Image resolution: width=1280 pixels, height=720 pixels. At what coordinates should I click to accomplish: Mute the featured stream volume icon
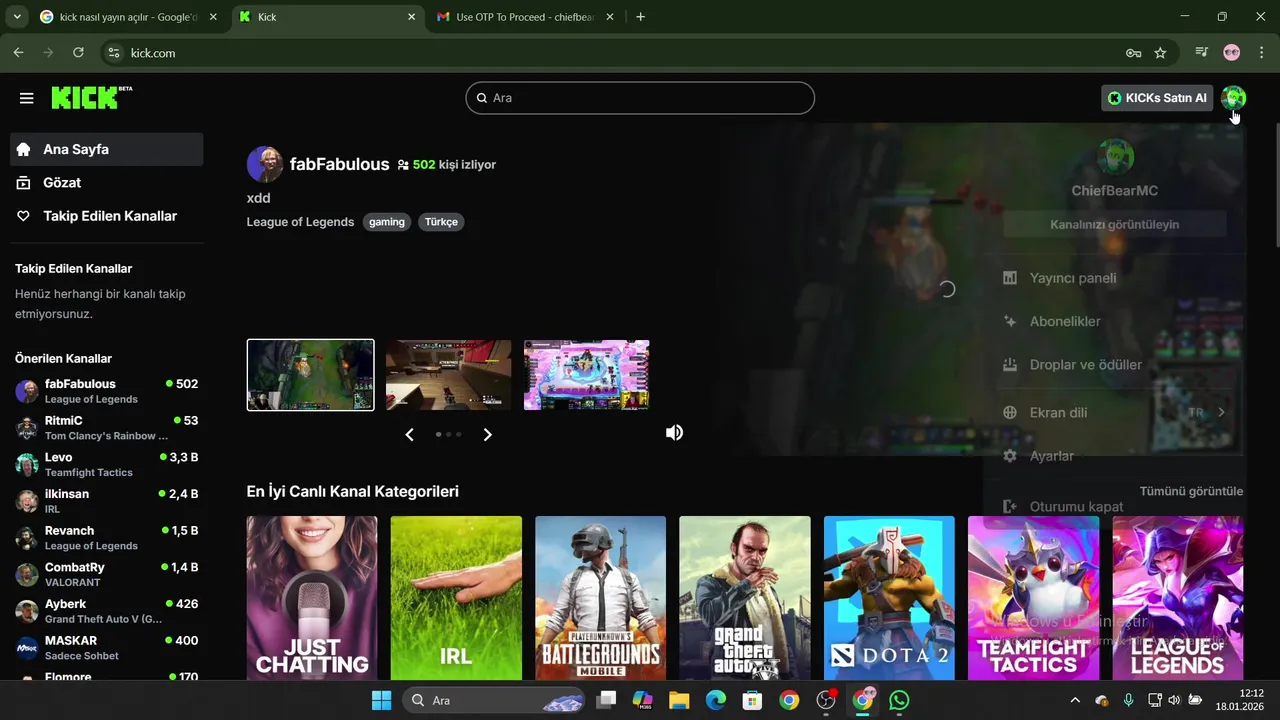[675, 432]
